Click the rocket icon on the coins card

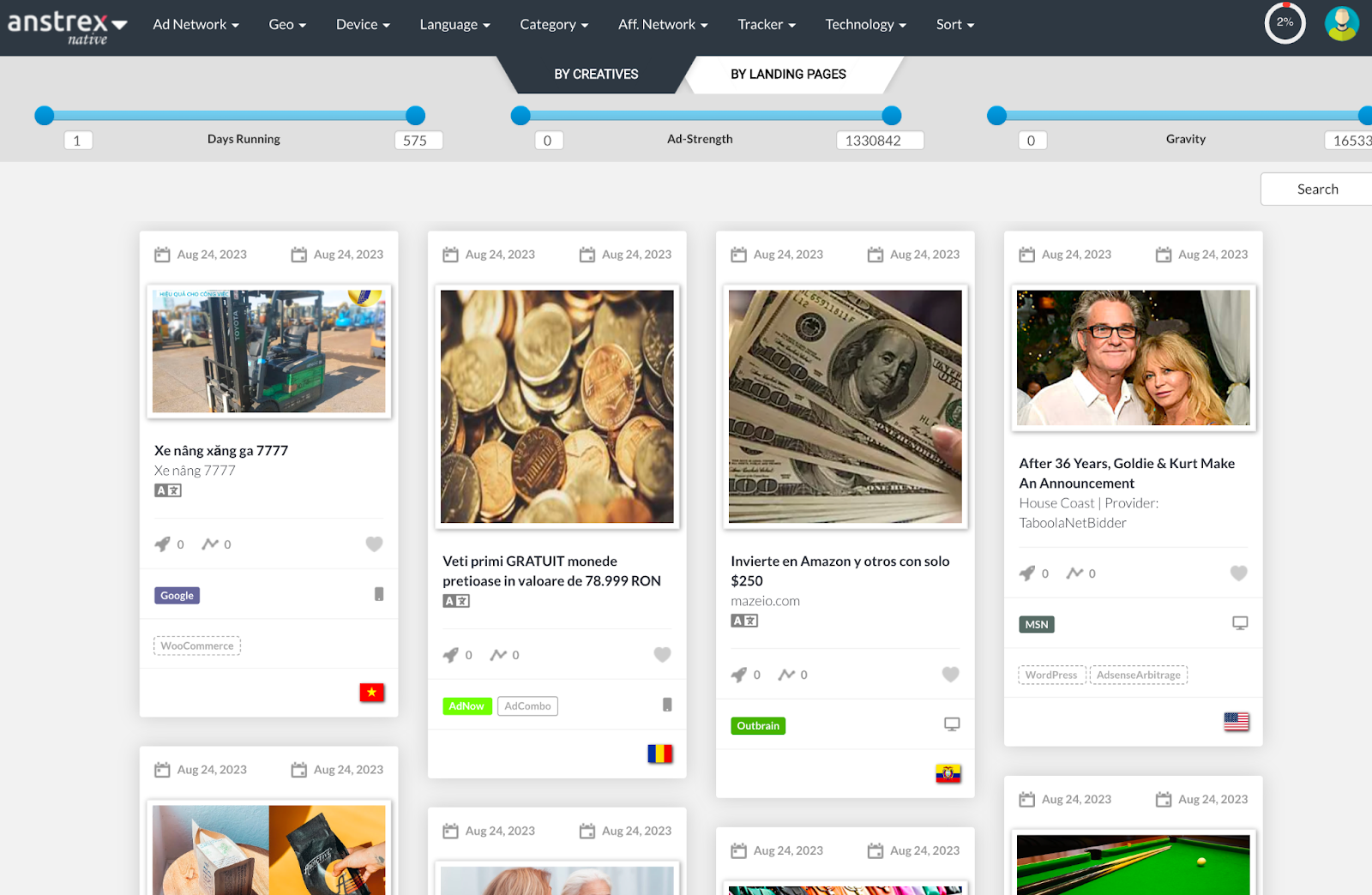[450, 654]
